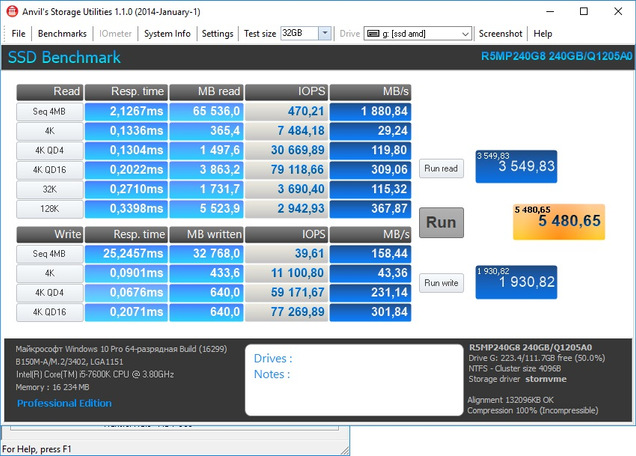Click the Drives and Notes text area
The width and height of the screenshot is (636, 456).
coord(354,380)
